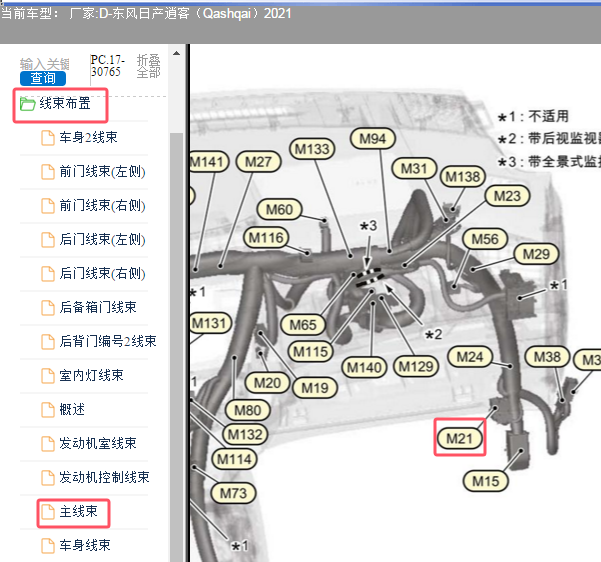Click the green 线束布置 folder icon

(x=28, y=104)
